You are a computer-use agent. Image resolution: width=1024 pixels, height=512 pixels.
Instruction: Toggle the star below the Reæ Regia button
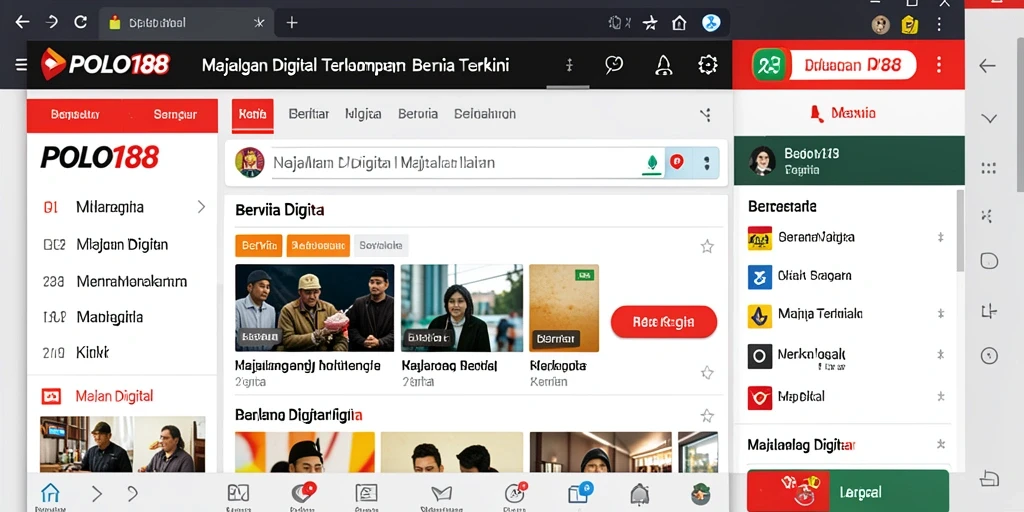coord(707,373)
